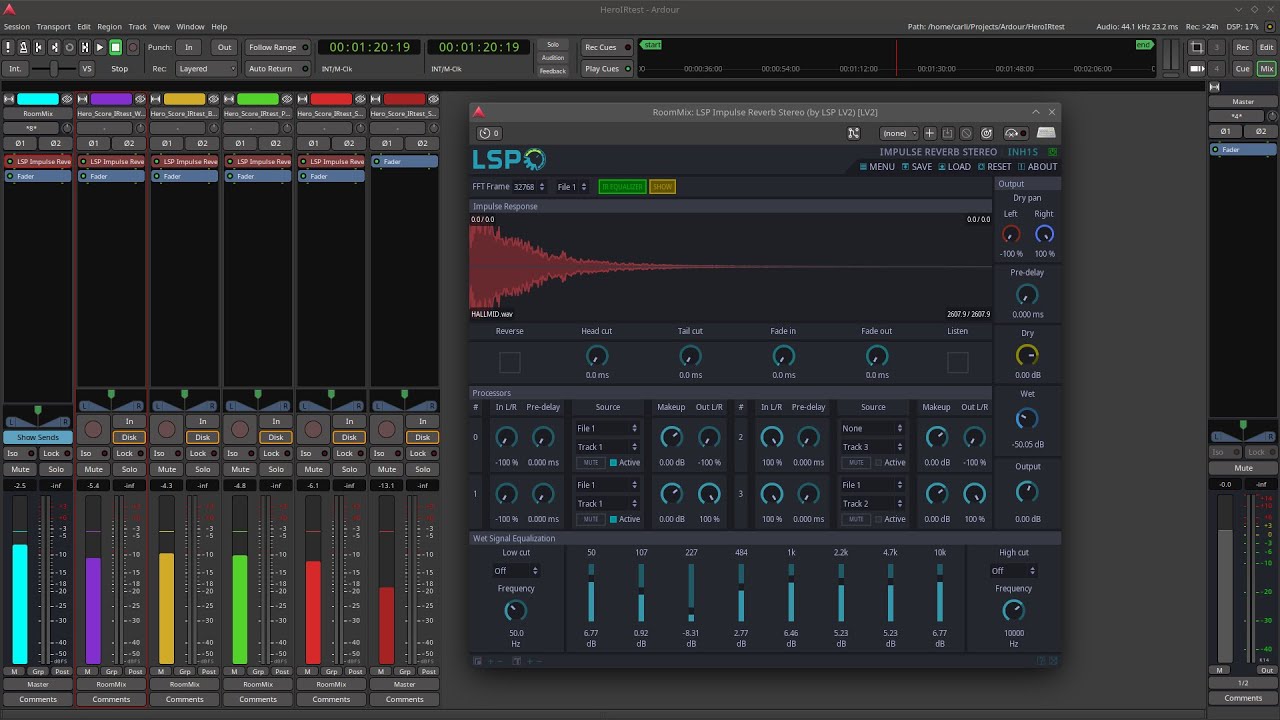The height and width of the screenshot is (720, 1280).
Task: Click the yellow track color swatch
Action: point(184,99)
